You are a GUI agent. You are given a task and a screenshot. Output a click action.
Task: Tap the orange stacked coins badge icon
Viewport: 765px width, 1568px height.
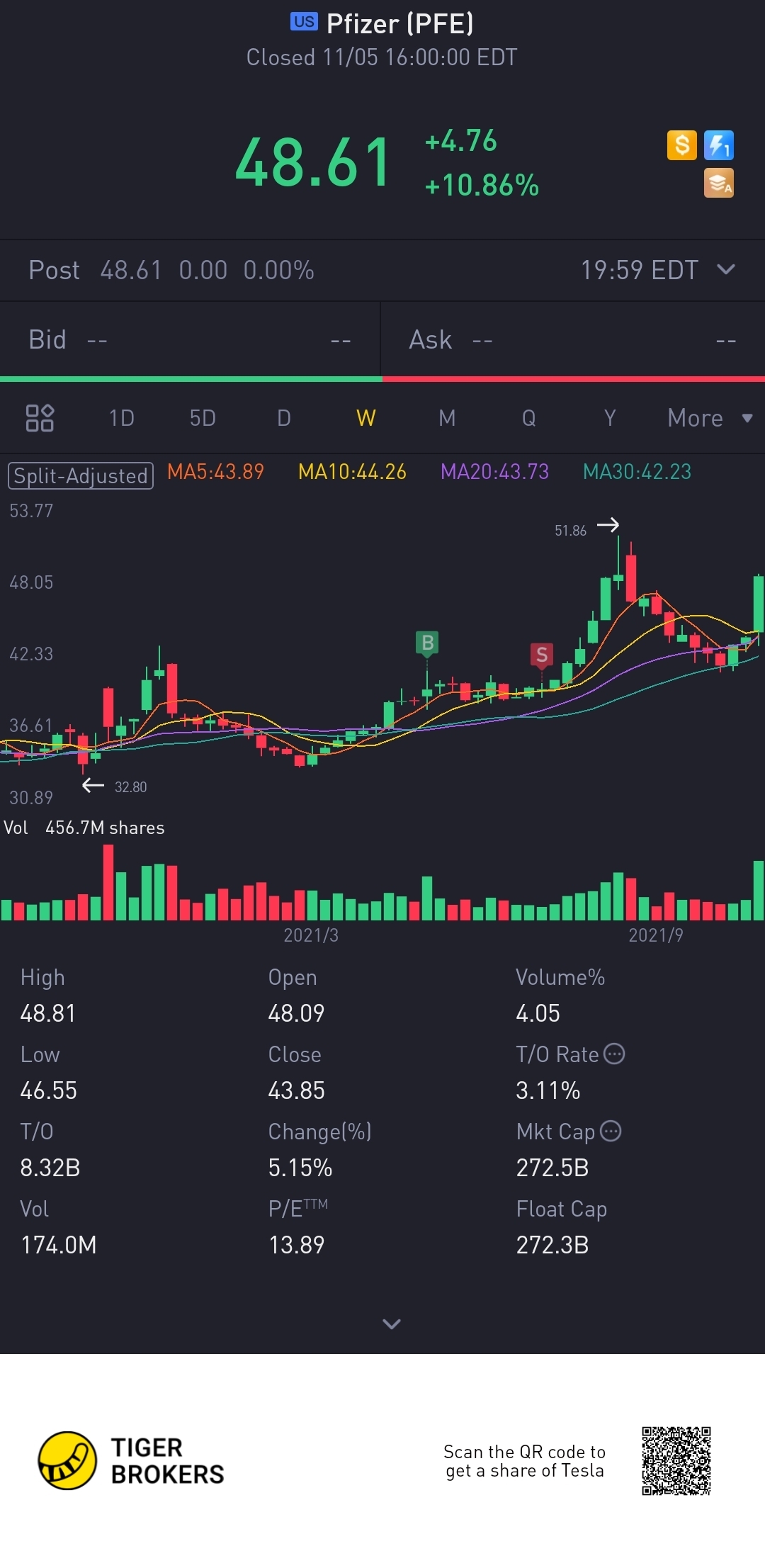718,183
